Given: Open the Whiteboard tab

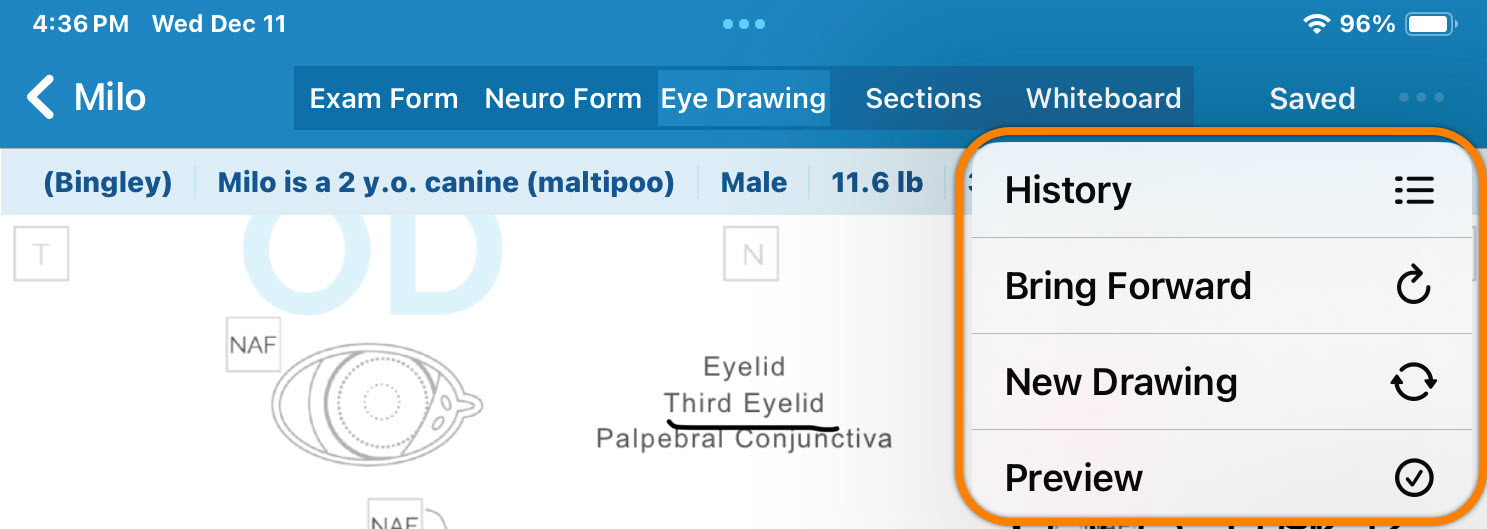Looking at the screenshot, I should click(1103, 98).
